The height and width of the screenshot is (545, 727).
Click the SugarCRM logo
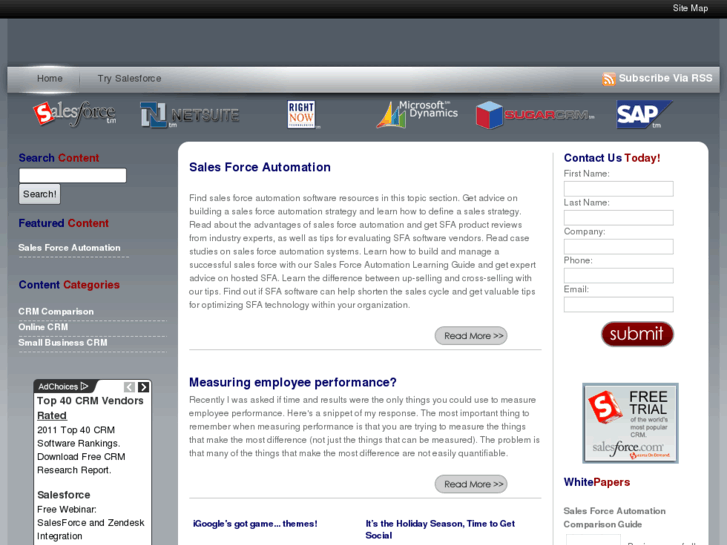(x=535, y=115)
